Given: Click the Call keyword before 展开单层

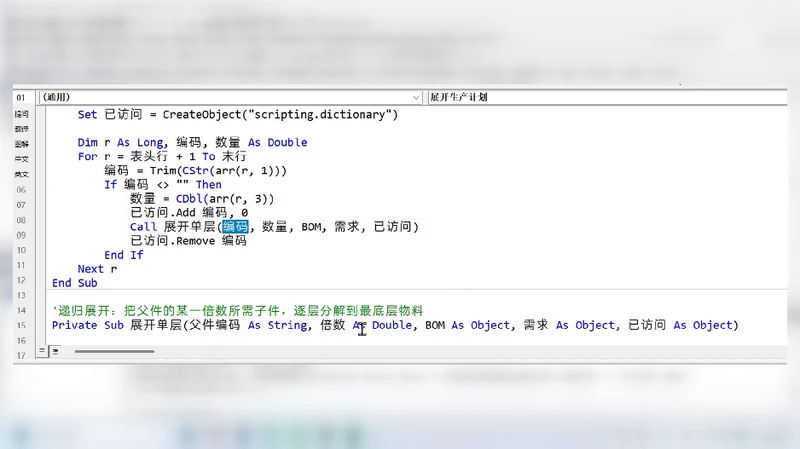Looking at the screenshot, I should 143,227.
